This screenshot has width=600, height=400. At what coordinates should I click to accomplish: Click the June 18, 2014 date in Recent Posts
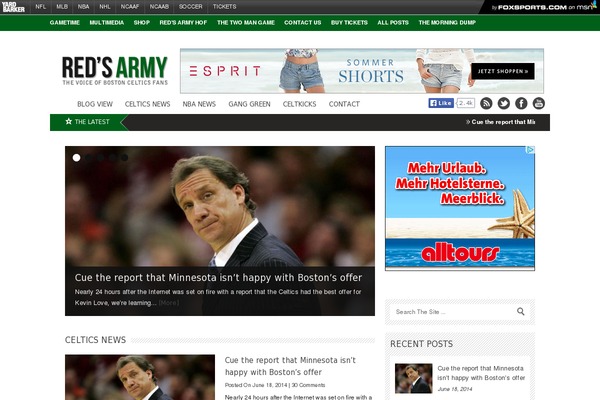455,389
